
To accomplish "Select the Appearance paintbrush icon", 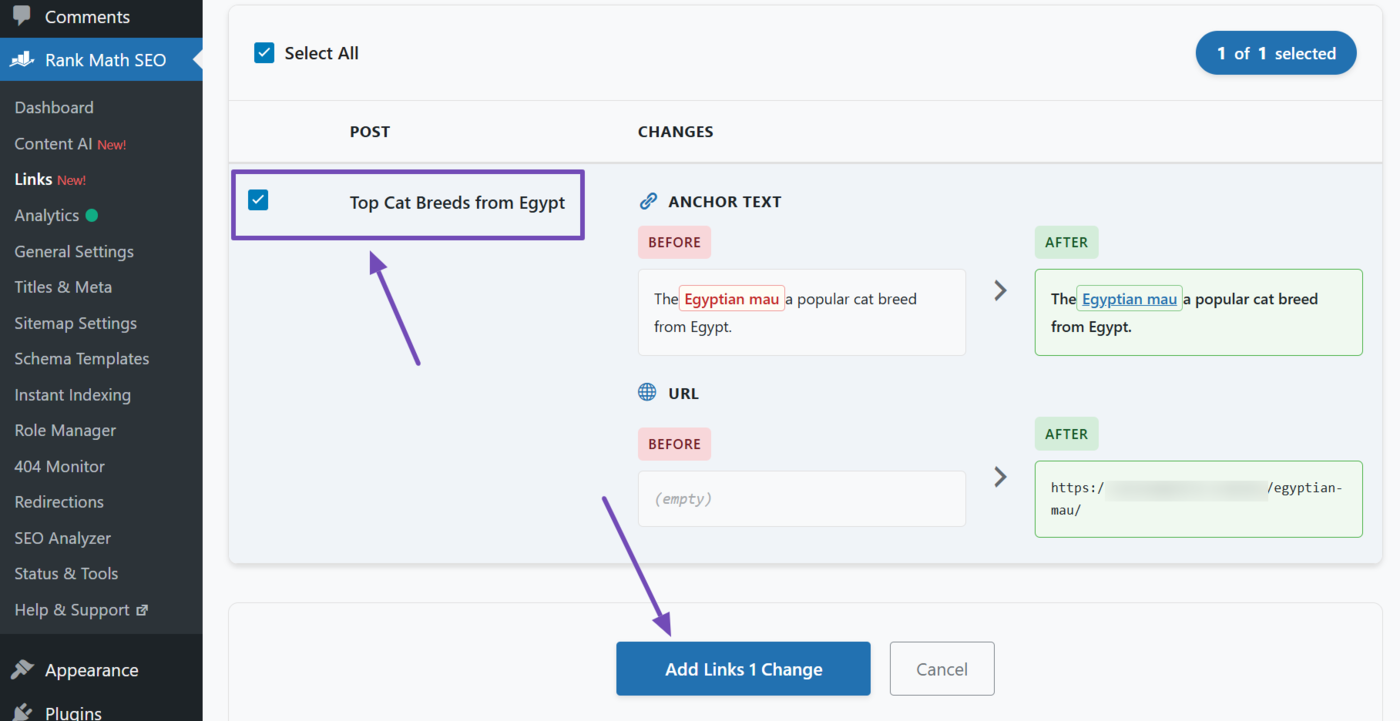I will point(22,669).
